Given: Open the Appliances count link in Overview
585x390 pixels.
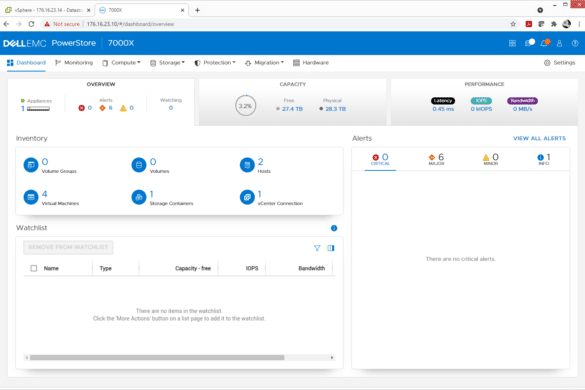Looking at the screenshot, I should pos(23,109).
